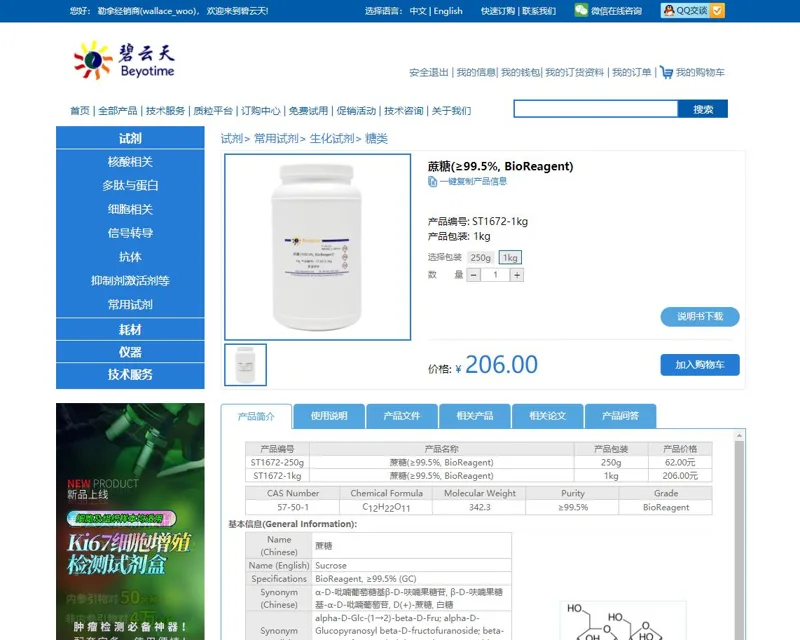
Task: Click breadcrumb 常用试剂
Action: coord(277,138)
